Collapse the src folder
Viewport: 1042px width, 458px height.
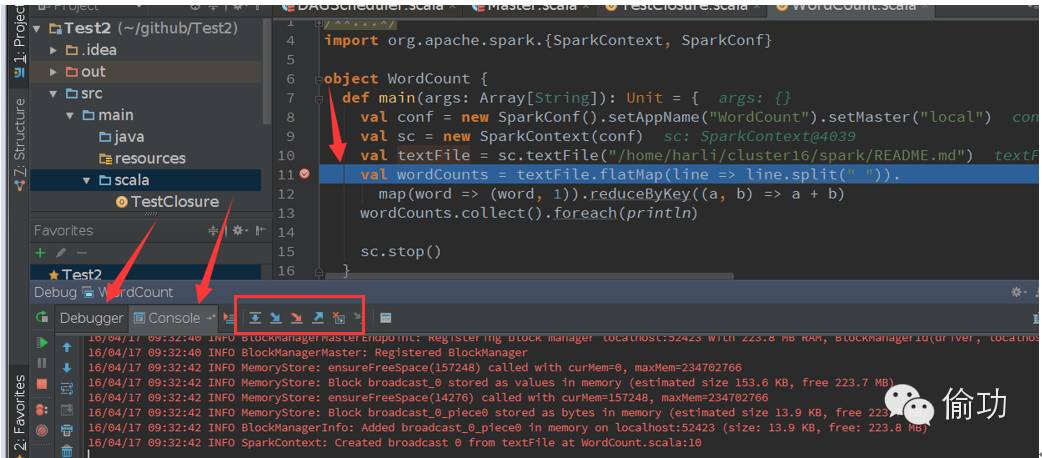(x=54, y=94)
